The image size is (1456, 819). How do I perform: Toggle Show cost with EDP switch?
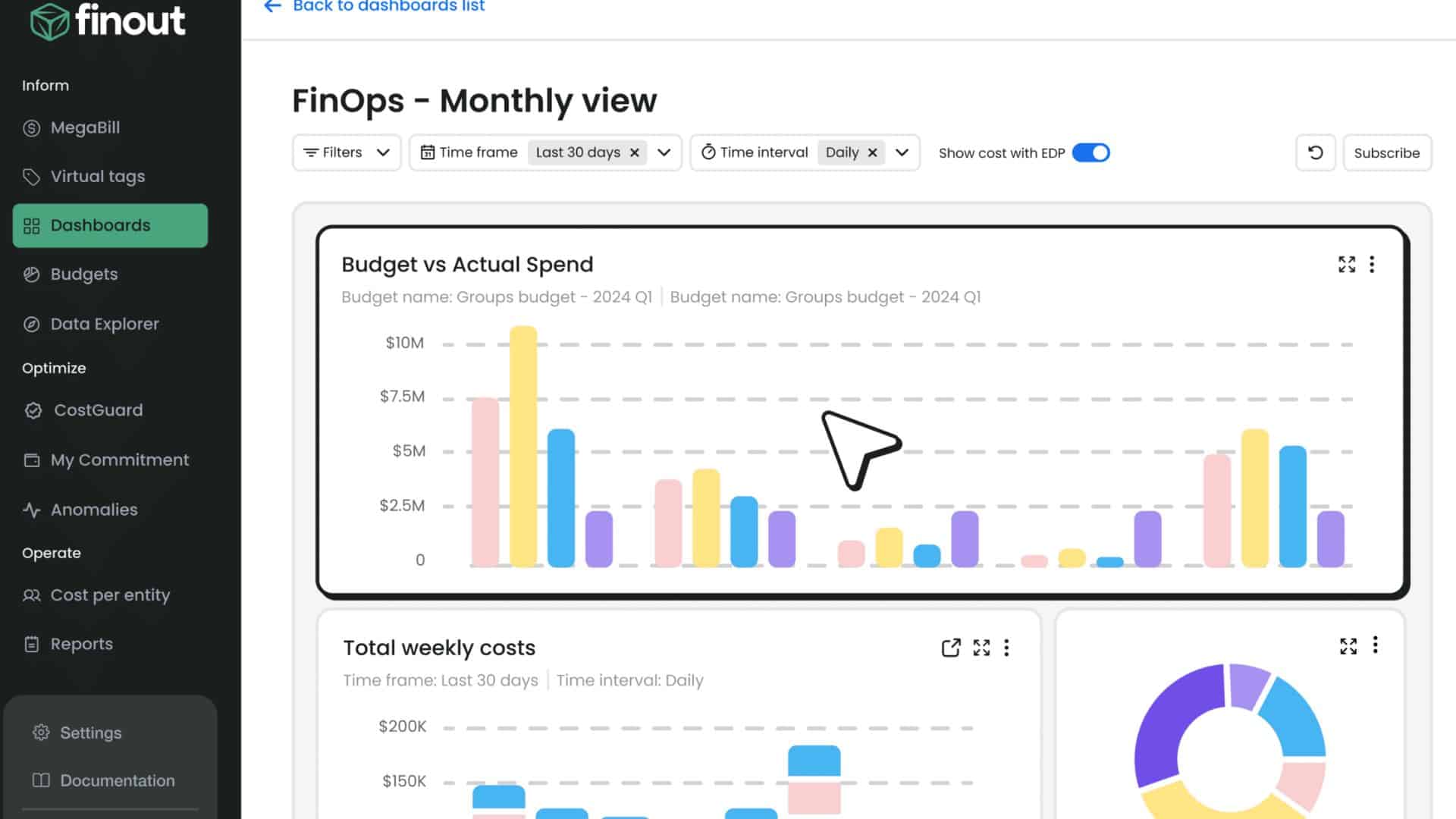1090,152
